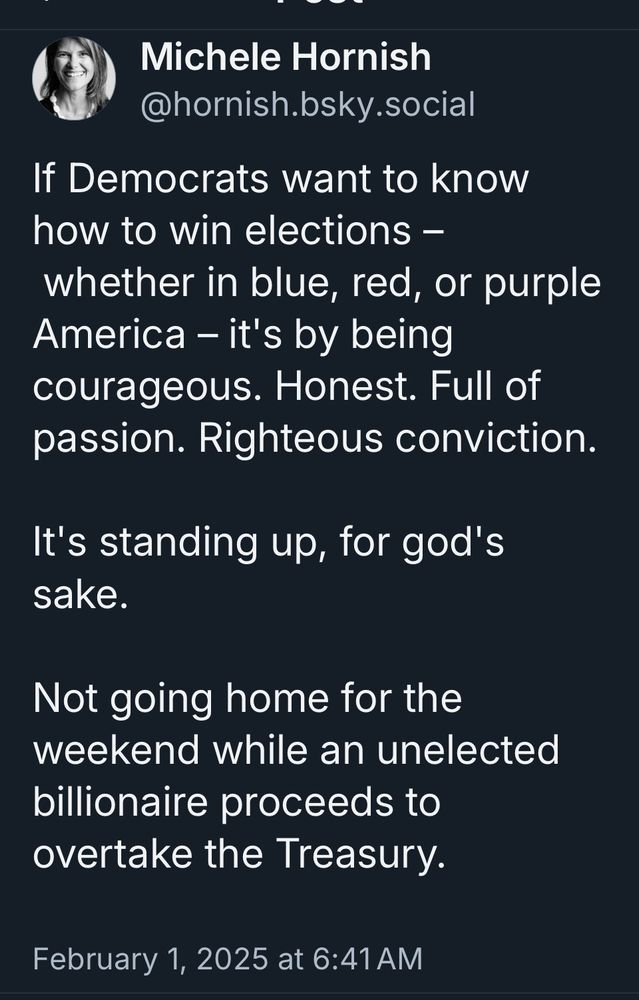Image resolution: width=639 pixels, height=1000 pixels.
Task: Select the line 'weekend while an unelected'
Action: tap(296, 750)
